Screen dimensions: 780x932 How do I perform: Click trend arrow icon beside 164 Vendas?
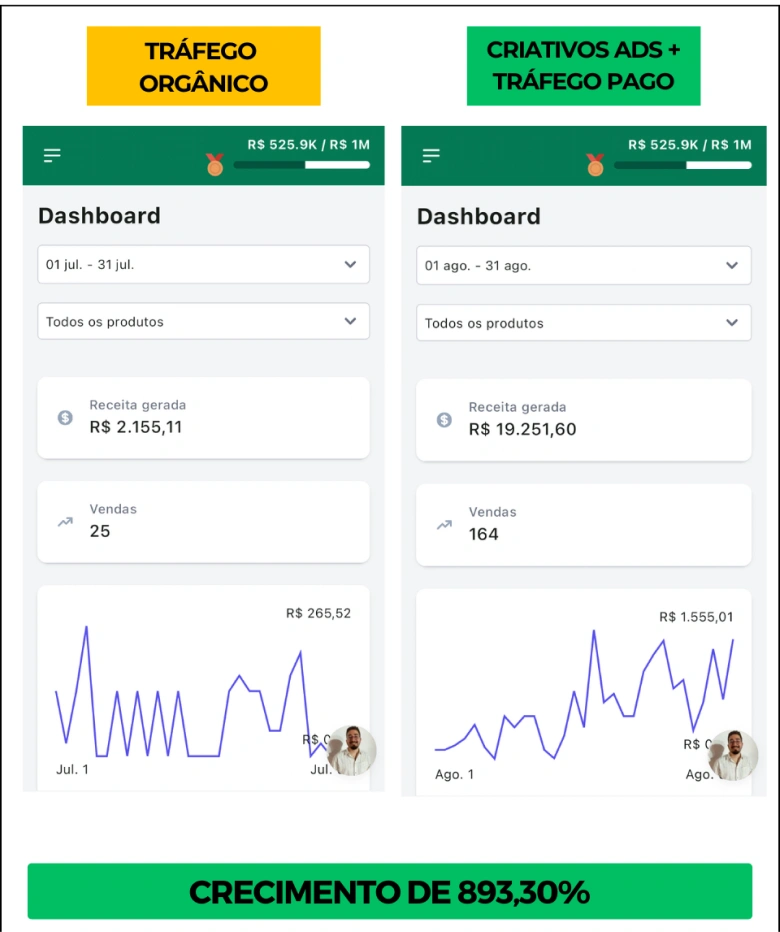click(x=444, y=524)
